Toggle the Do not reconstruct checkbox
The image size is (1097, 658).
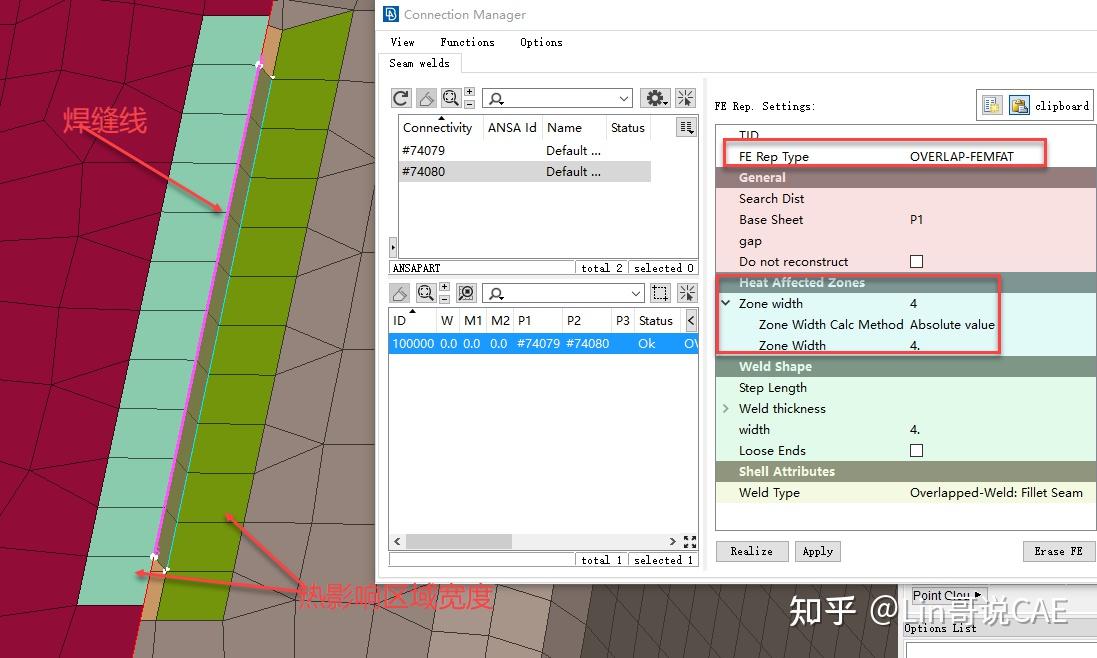tap(916, 262)
